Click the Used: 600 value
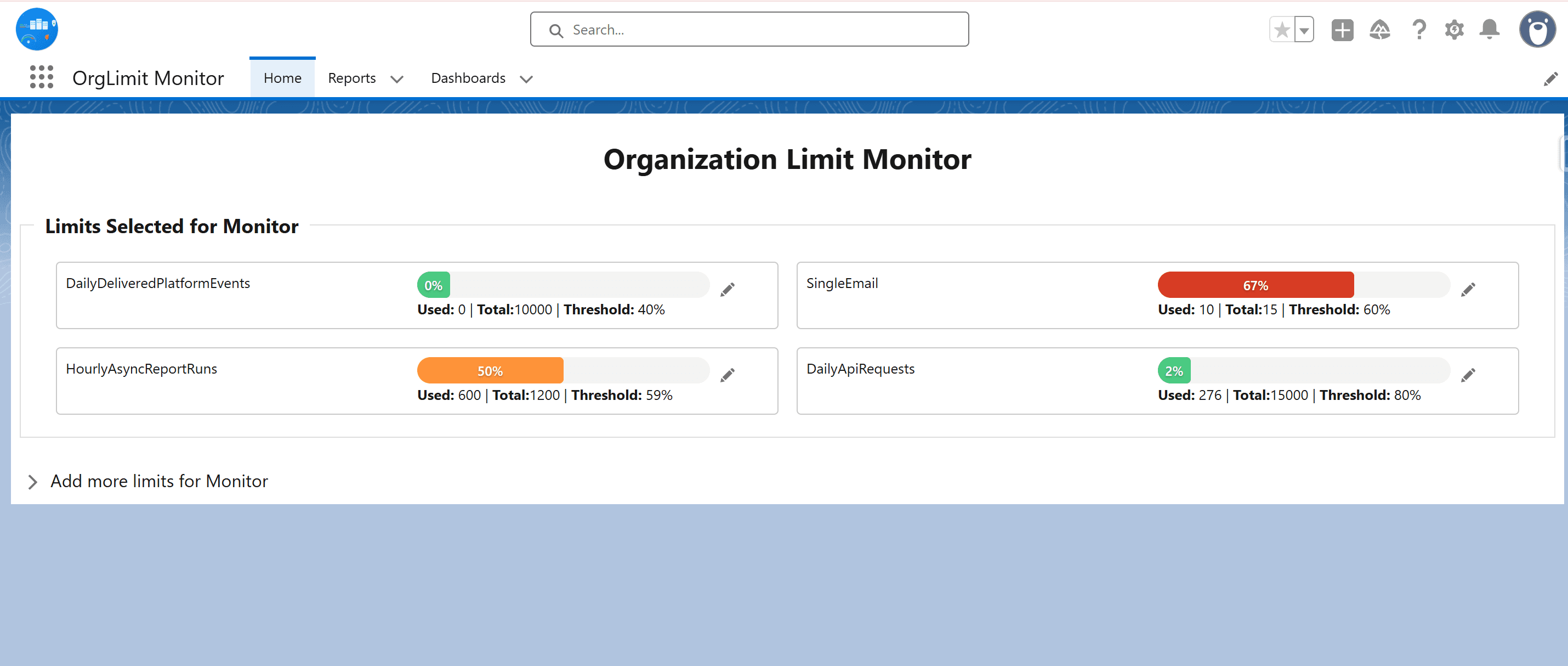This screenshot has height=666, width=1568. (448, 395)
